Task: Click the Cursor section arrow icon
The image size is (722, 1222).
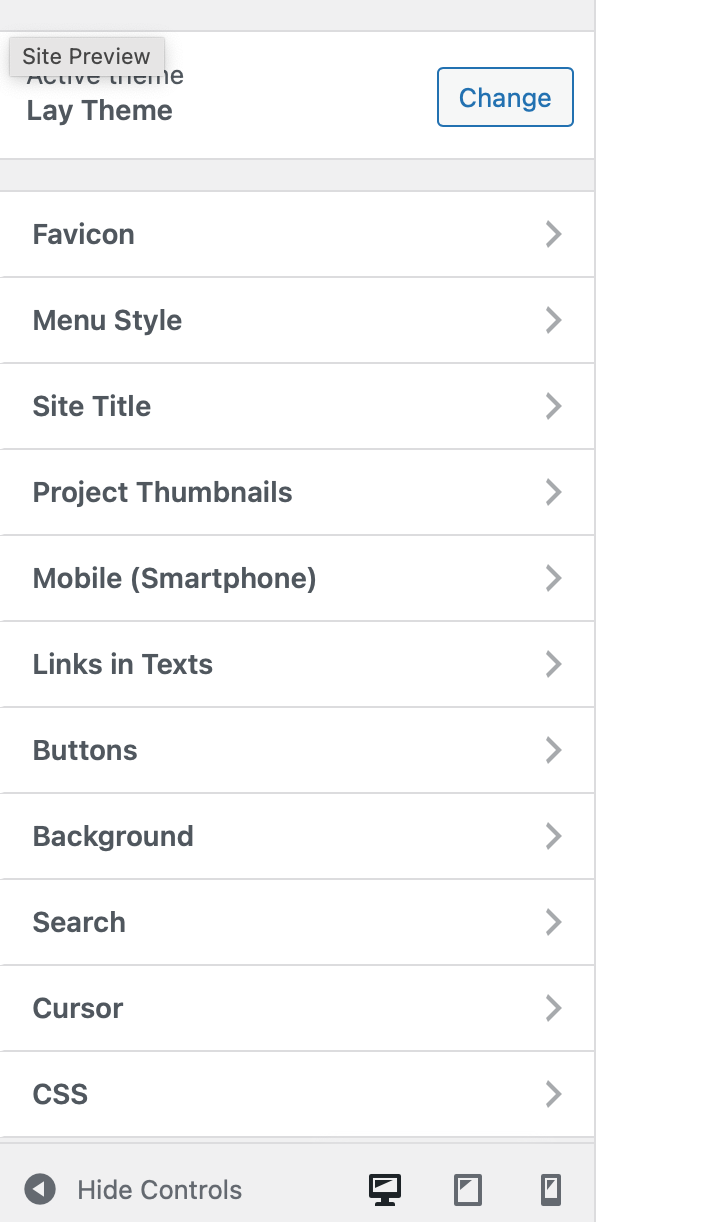Action: coord(553,1008)
